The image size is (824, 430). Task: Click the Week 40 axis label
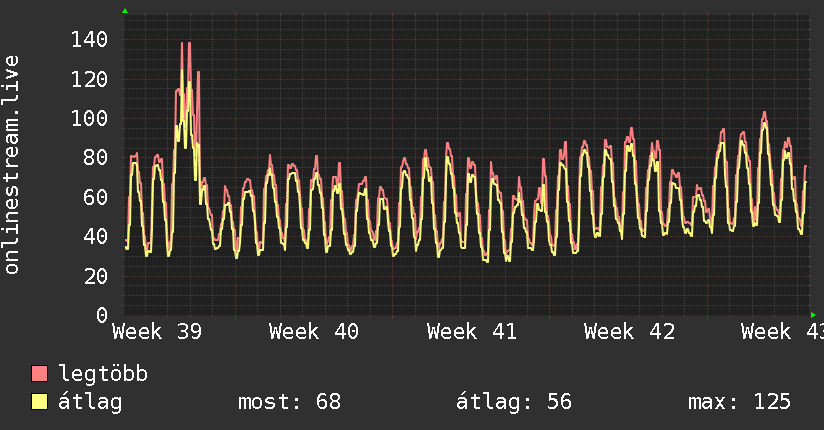(x=314, y=332)
